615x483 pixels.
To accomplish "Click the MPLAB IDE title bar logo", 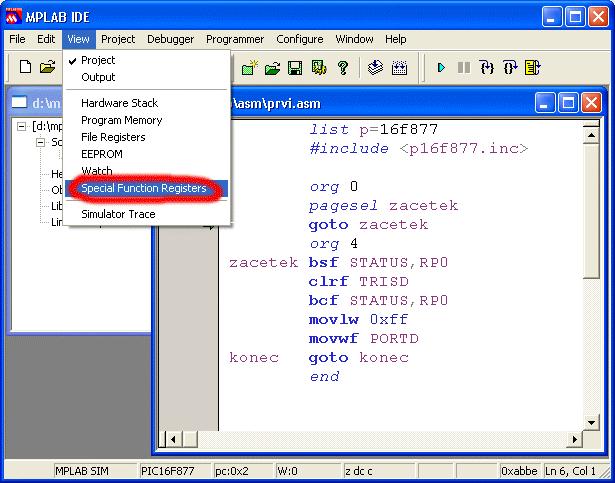I will (x=13, y=16).
